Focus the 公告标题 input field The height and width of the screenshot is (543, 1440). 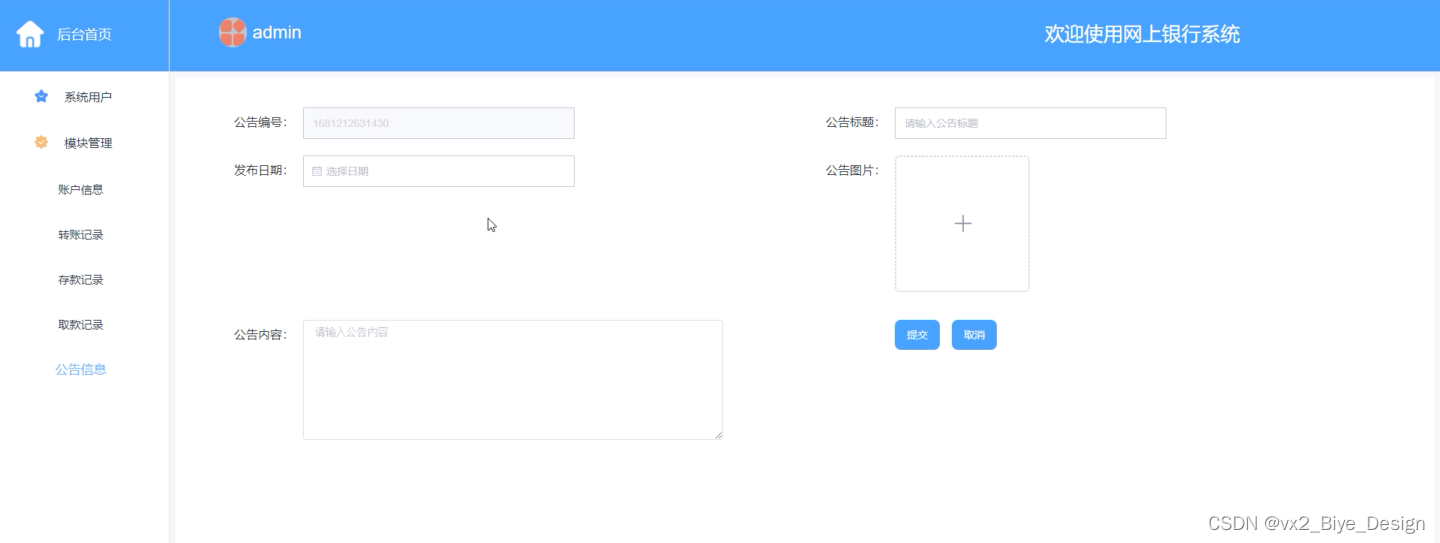pyautogui.click(x=1030, y=123)
